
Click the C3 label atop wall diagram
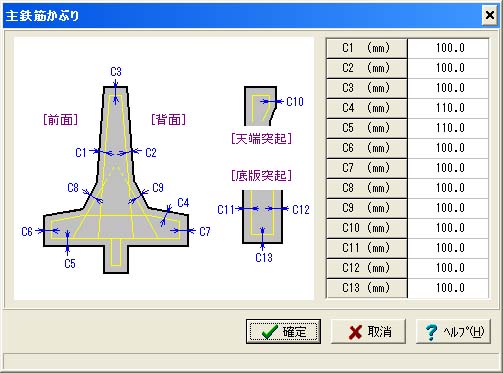[x=116, y=71]
